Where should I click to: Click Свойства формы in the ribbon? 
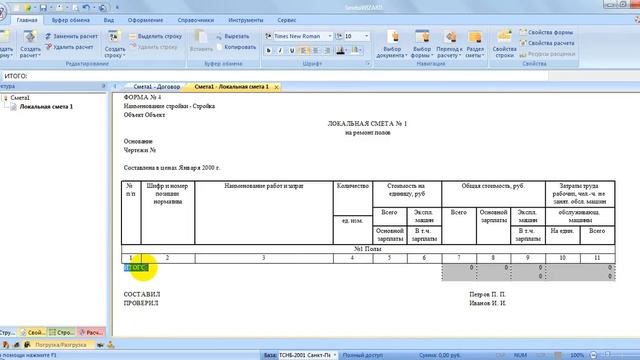click(547, 32)
